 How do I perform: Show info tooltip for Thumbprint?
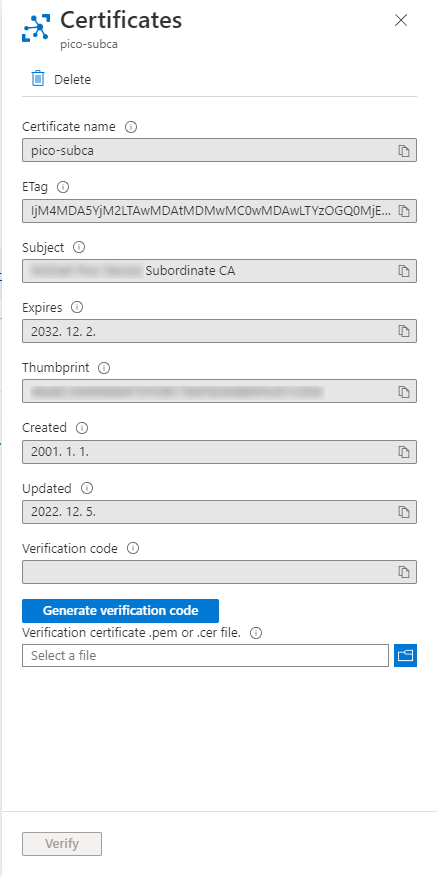(104, 368)
